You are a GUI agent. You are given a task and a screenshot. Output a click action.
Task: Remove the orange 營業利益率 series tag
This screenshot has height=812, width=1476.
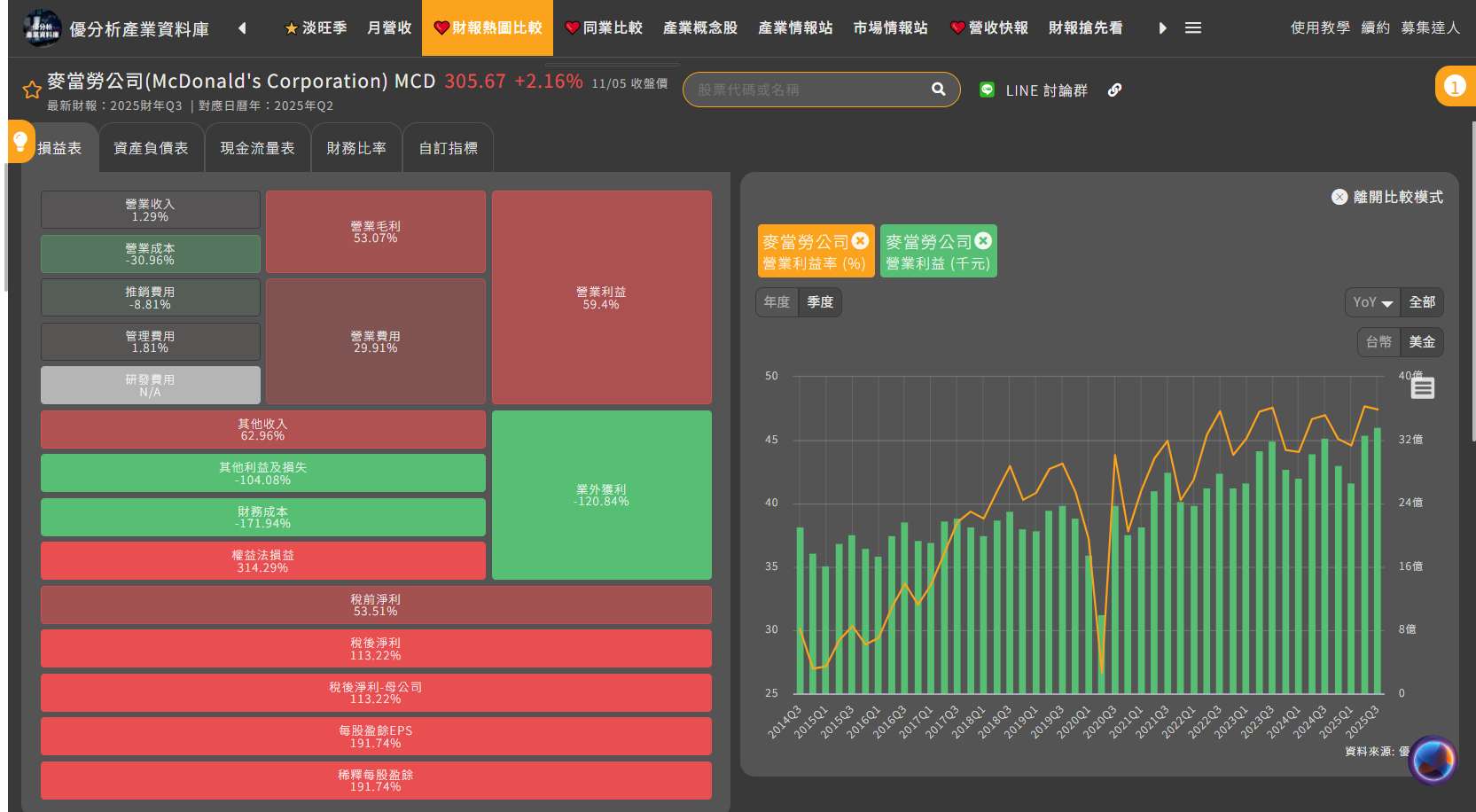click(860, 240)
